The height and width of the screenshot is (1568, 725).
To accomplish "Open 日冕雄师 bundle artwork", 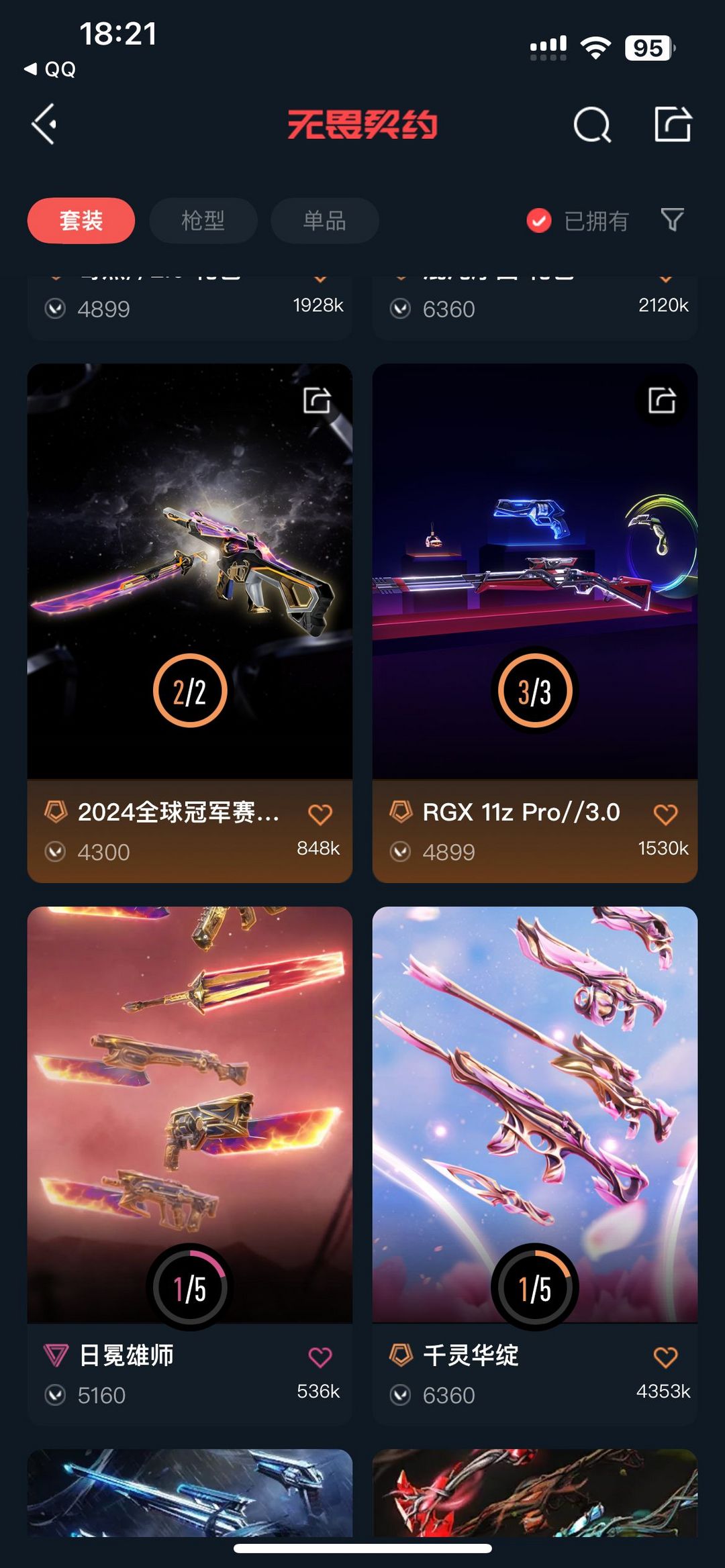I will pyautogui.click(x=190, y=1114).
